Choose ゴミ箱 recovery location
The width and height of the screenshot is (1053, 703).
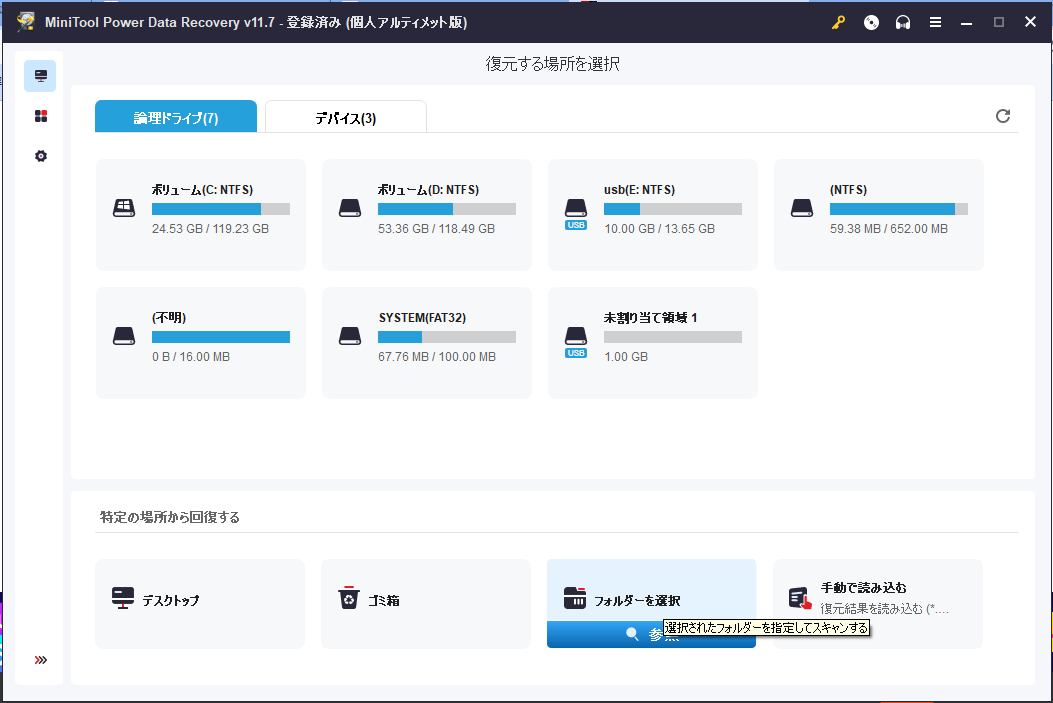(x=426, y=604)
